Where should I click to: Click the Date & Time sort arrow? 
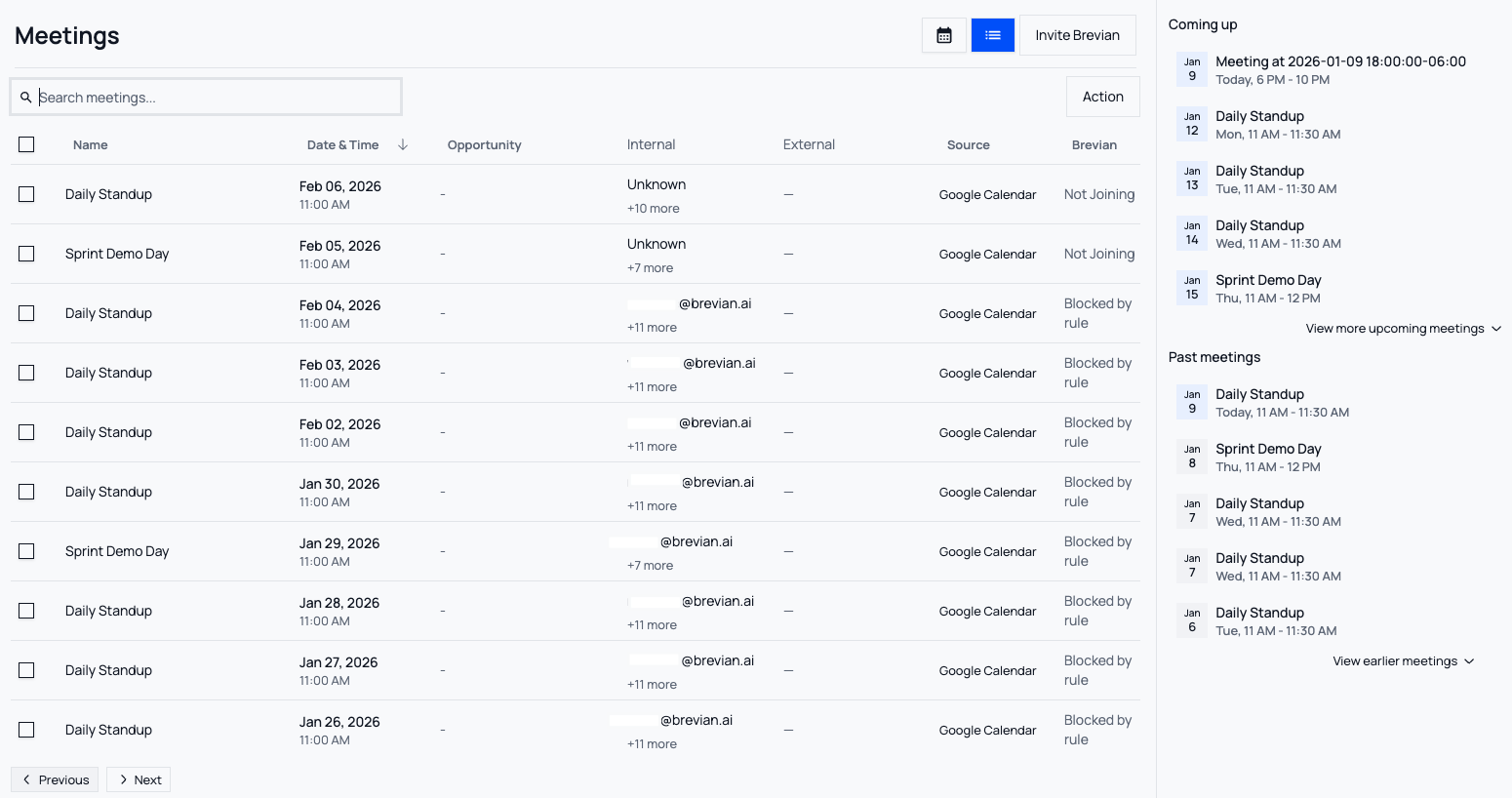pyautogui.click(x=403, y=144)
